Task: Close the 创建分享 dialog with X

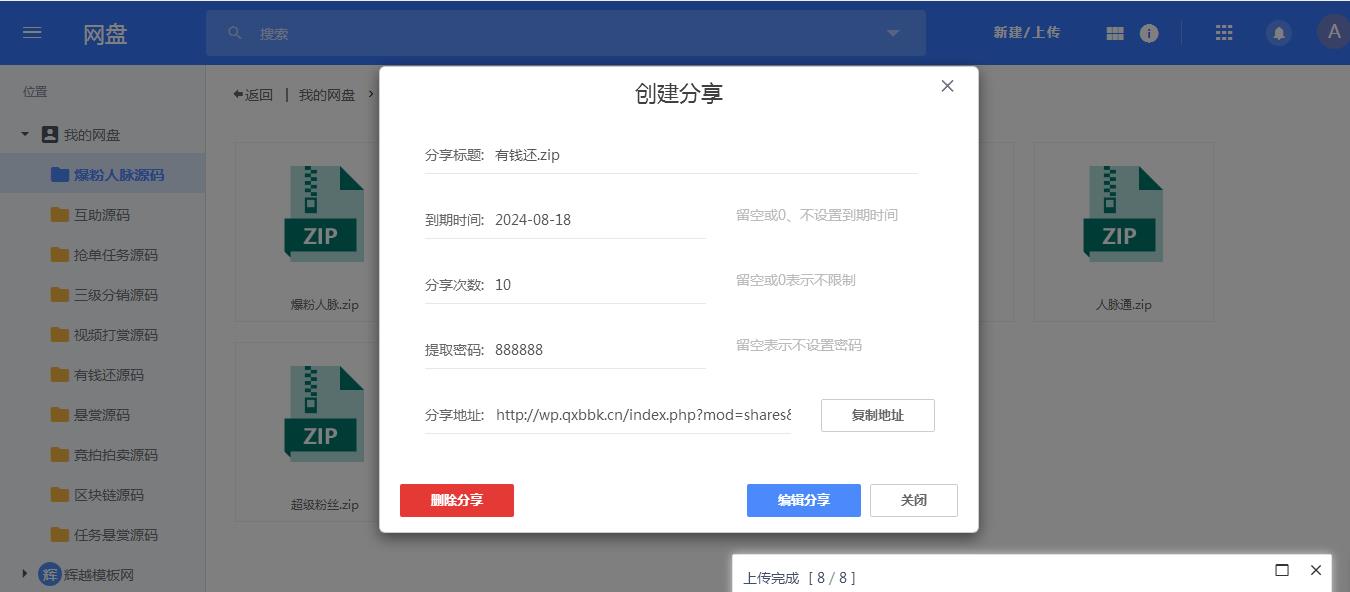Action: [947, 86]
